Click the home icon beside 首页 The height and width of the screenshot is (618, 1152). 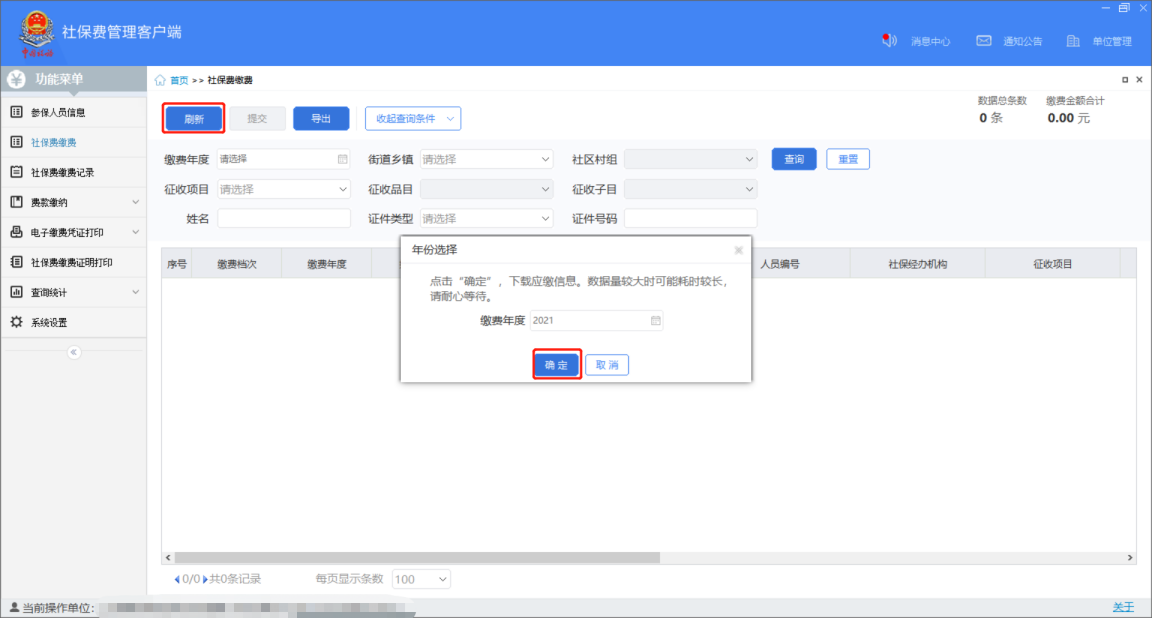pos(160,80)
